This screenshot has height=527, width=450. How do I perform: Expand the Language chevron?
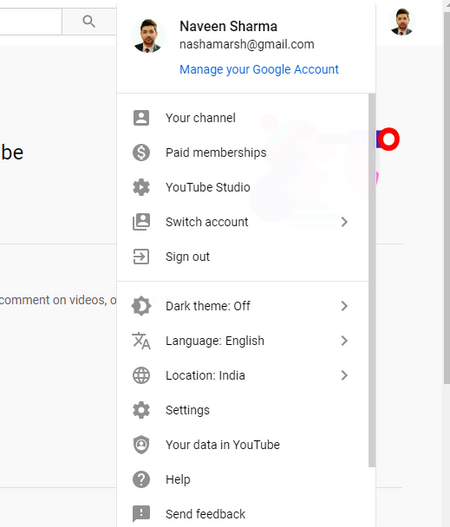pyautogui.click(x=344, y=341)
